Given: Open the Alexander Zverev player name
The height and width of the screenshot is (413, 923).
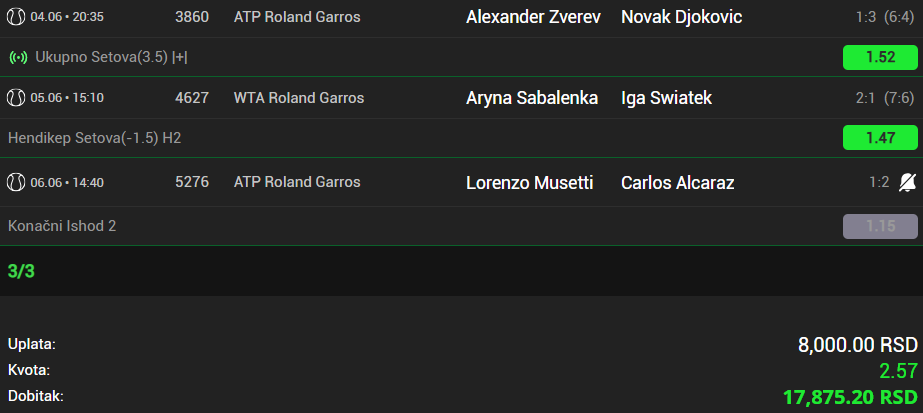Looking at the screenshot, I should click(533, 17).
